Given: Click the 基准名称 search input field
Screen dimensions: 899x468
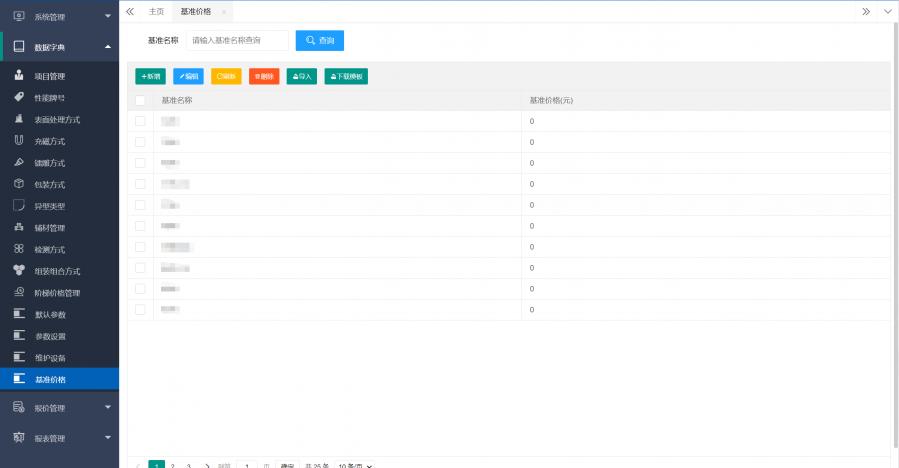Looking at the screenshot, I should (x=238, y=40).
